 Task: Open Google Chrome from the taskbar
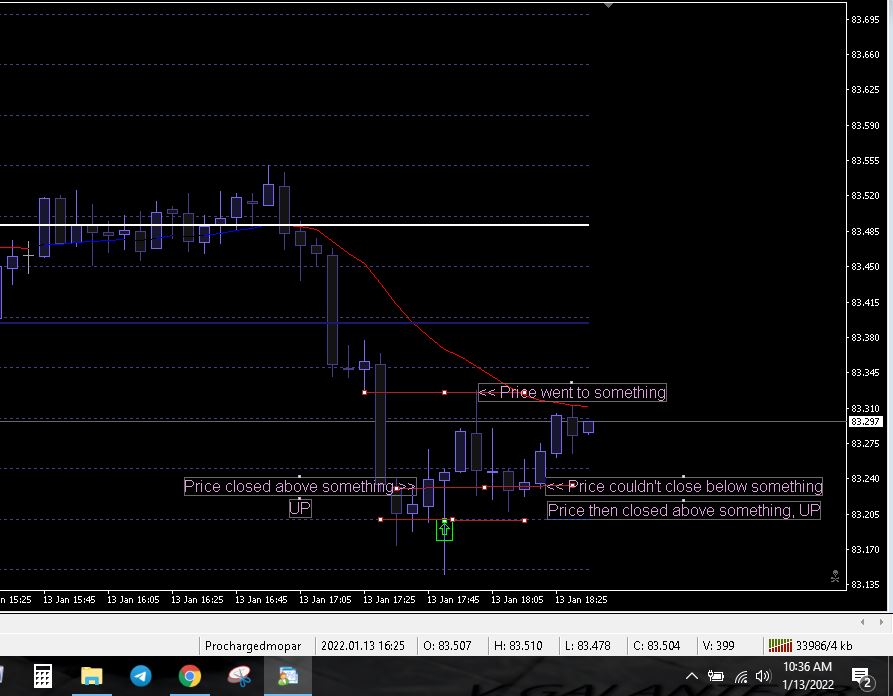pos(190,676)
